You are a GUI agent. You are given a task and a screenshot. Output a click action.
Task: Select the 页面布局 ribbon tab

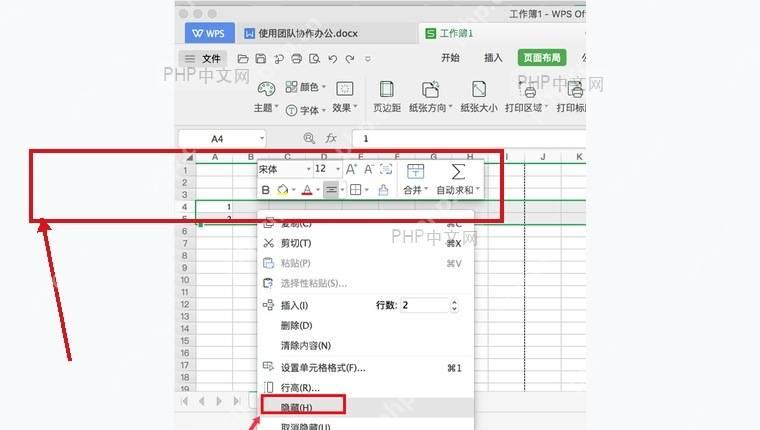click(x=542, y=58)
